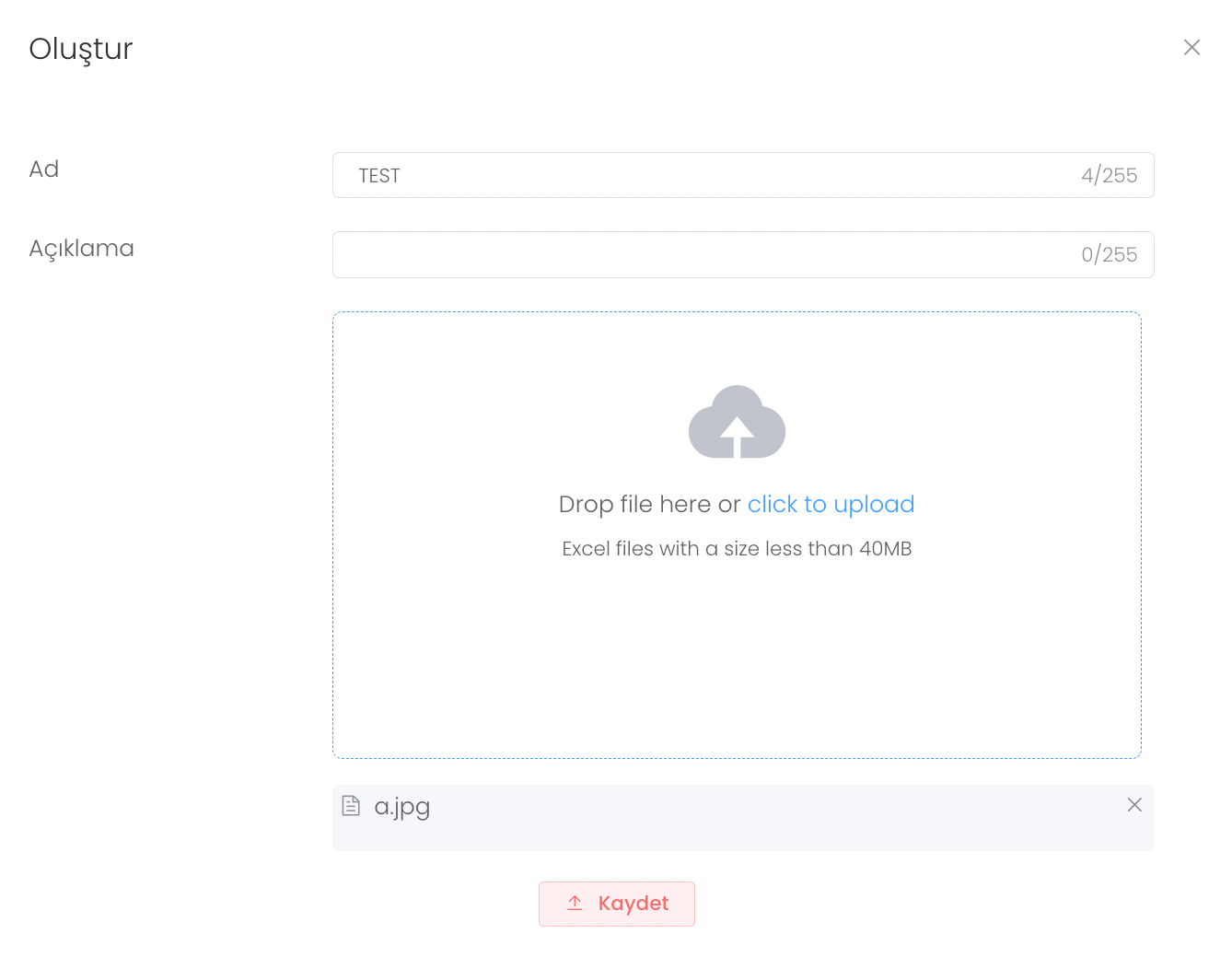Open file picker via click to upload

point(831,505)
